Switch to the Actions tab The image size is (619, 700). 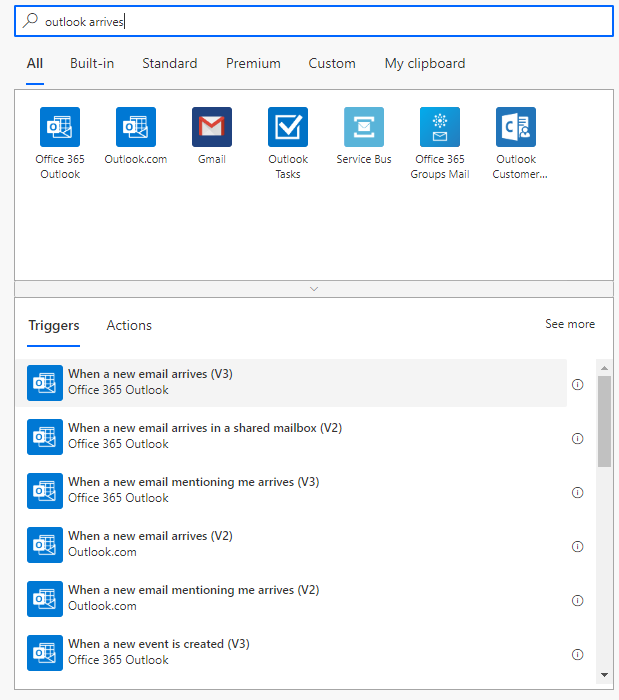click(129, 325)
